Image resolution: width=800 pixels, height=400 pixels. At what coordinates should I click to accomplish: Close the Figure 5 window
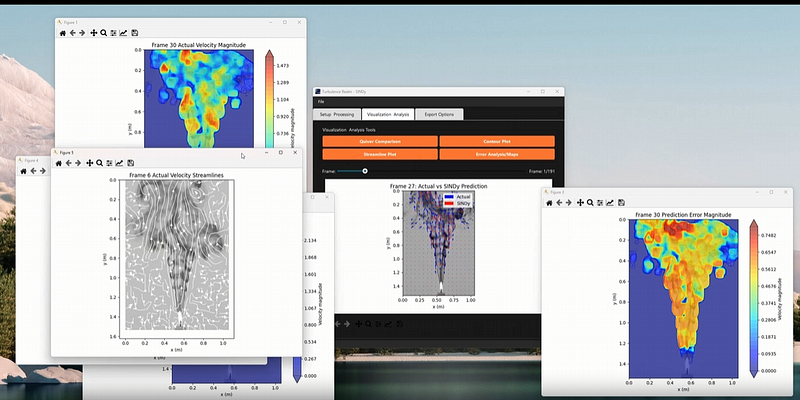click(295, 153)
